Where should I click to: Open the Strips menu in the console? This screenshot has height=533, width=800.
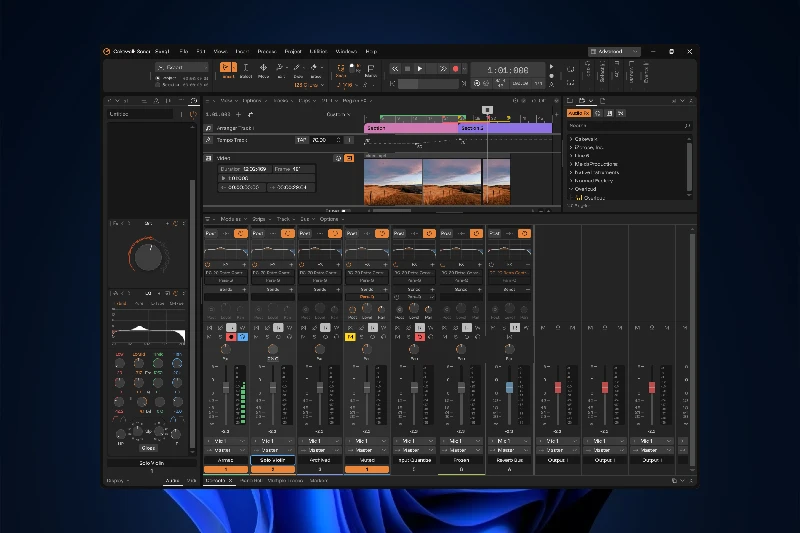(x=259, y=218)
